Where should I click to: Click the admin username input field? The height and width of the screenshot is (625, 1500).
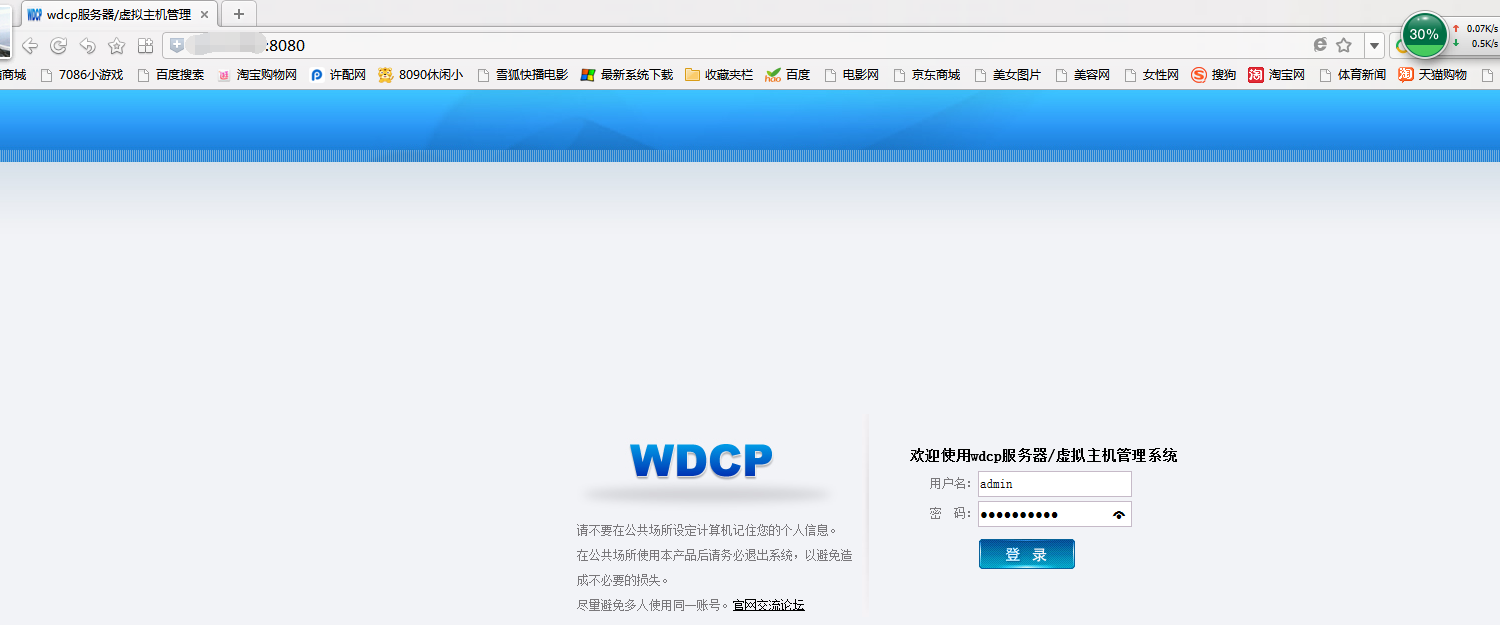(x=1054, y=483)
